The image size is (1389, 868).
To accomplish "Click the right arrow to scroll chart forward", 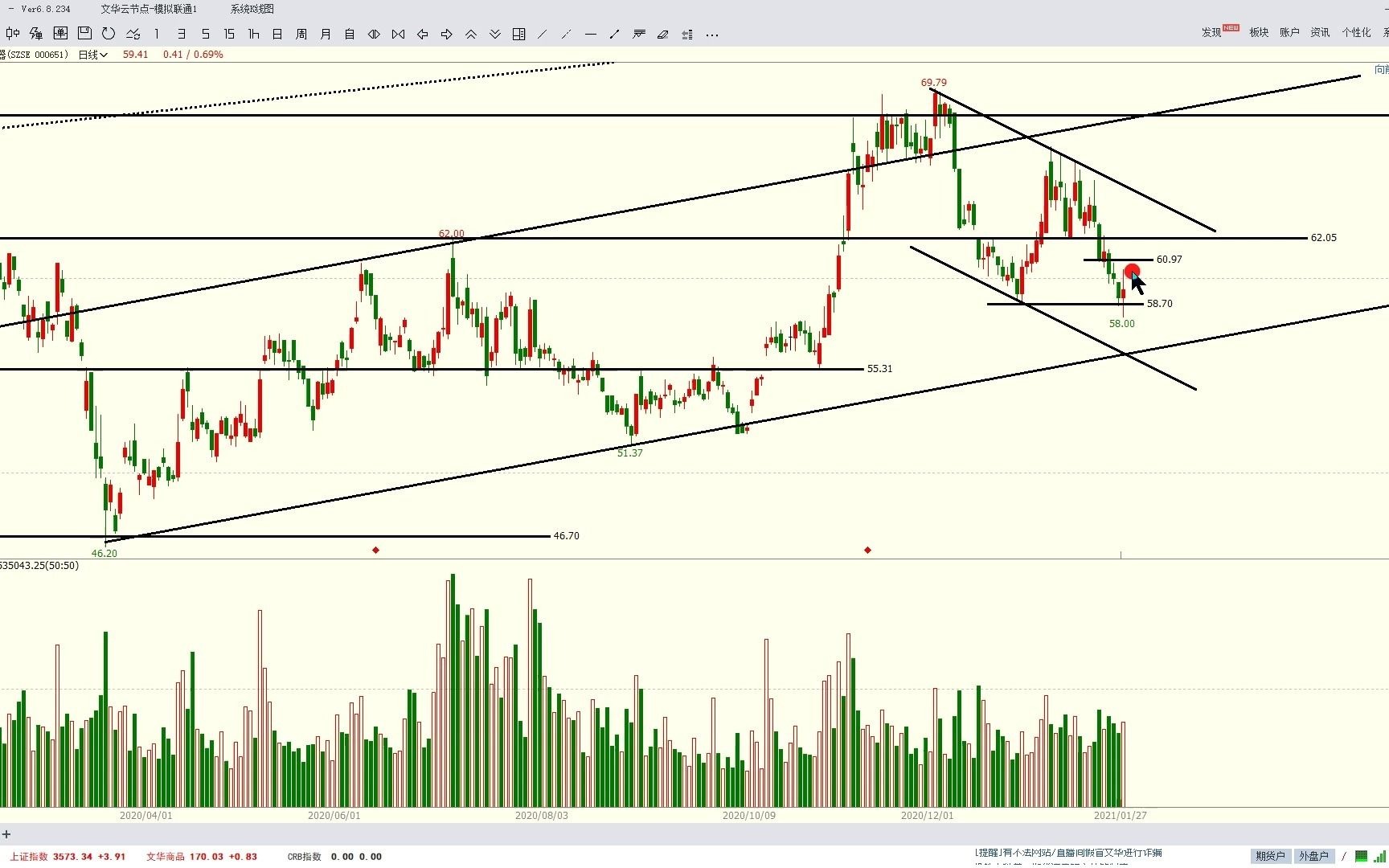I will [x=446, y=34].
